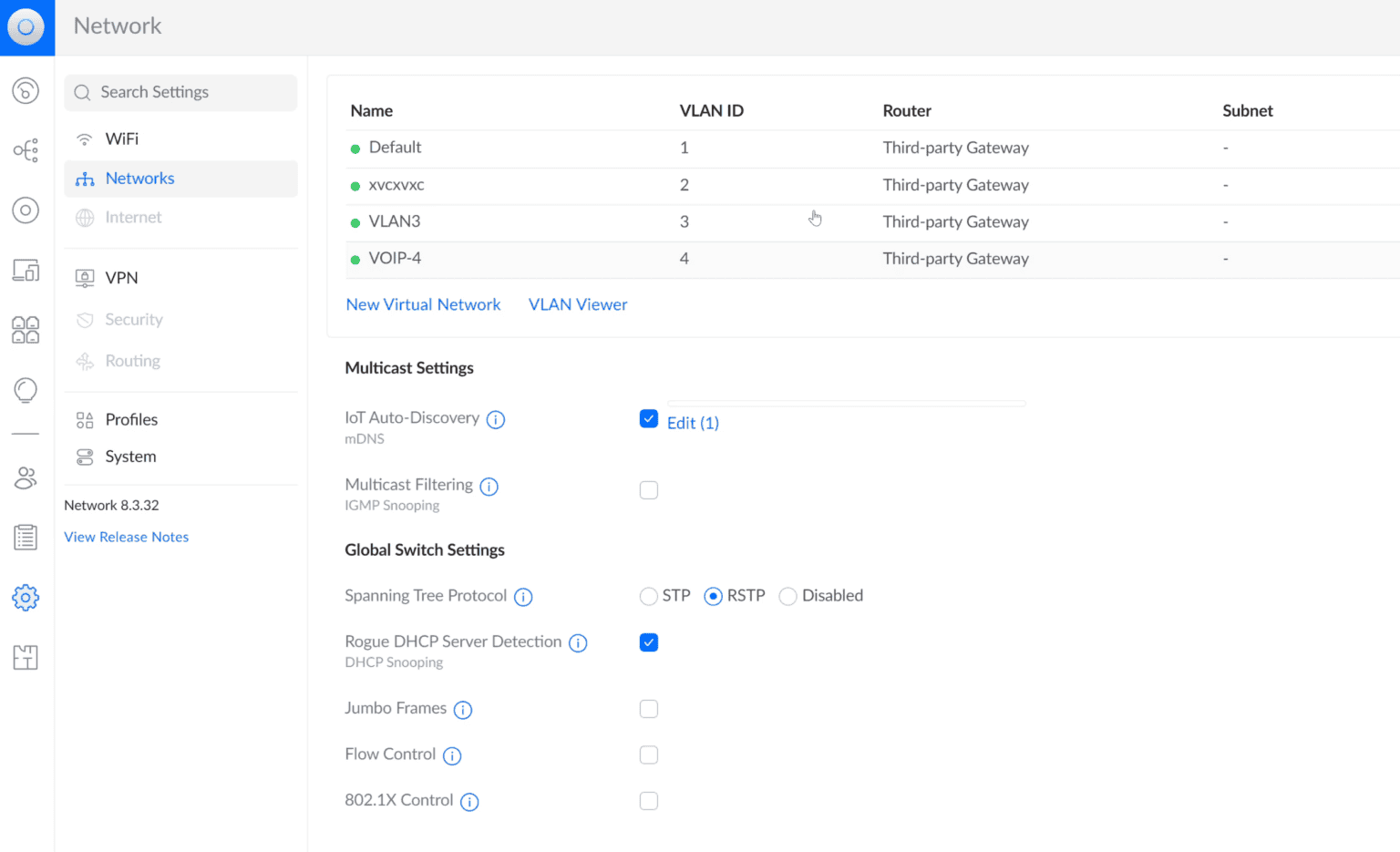Enable Jumbo Frames
Screen dimensions: 1400x852
point(648,708)
